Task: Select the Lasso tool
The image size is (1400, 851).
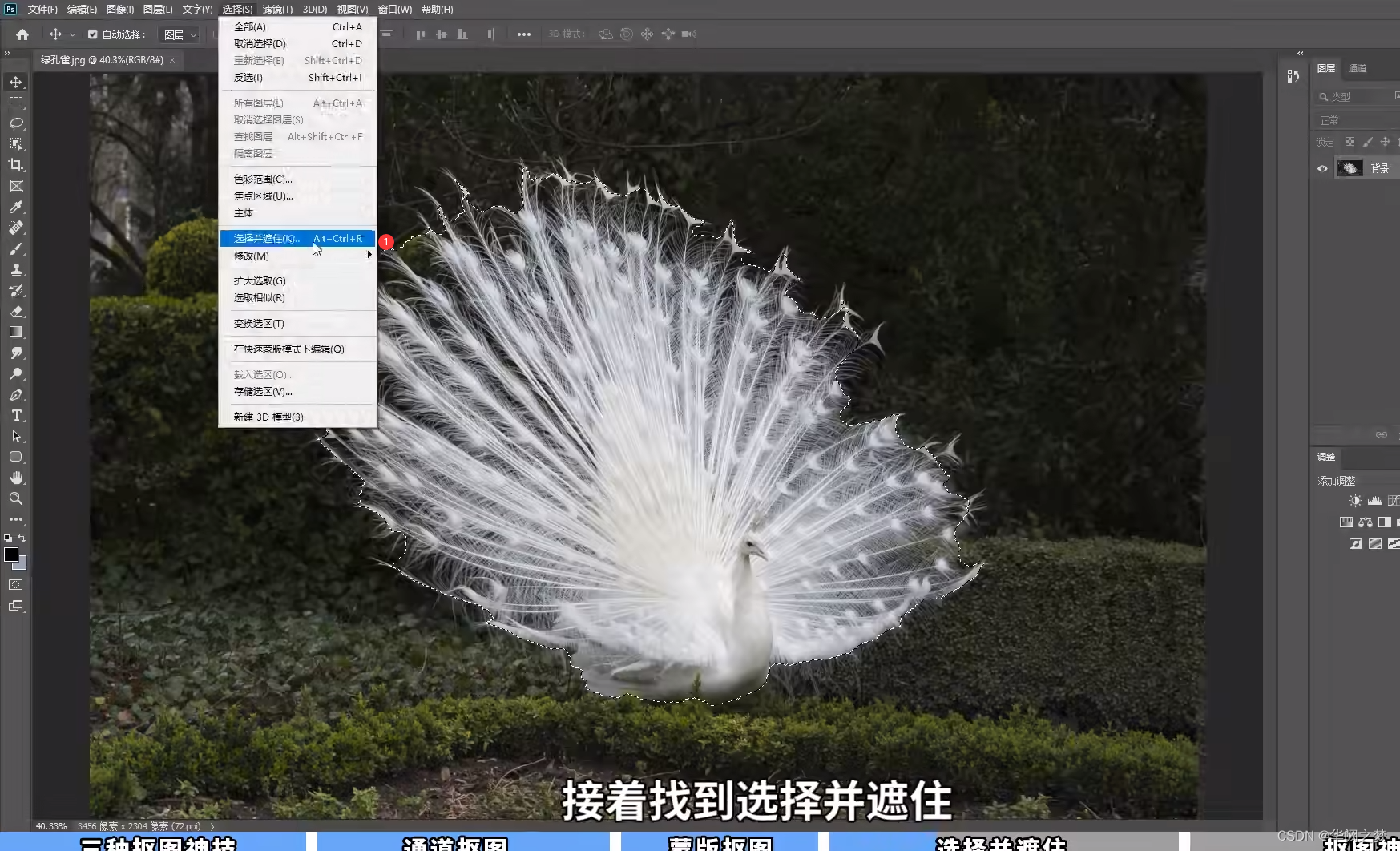Action: coord(16,124)
